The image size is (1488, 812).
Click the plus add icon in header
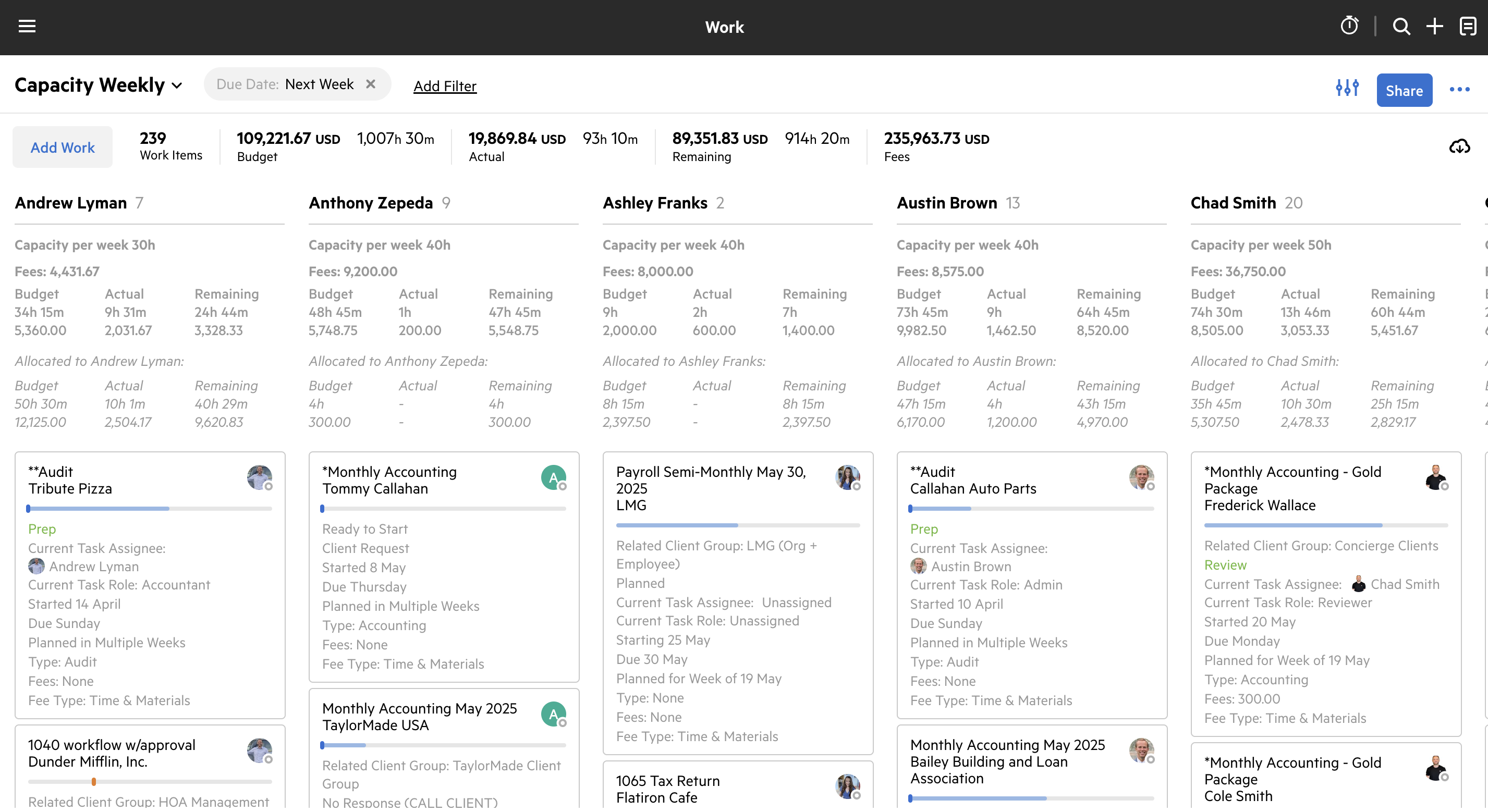tap(1434, 27)
